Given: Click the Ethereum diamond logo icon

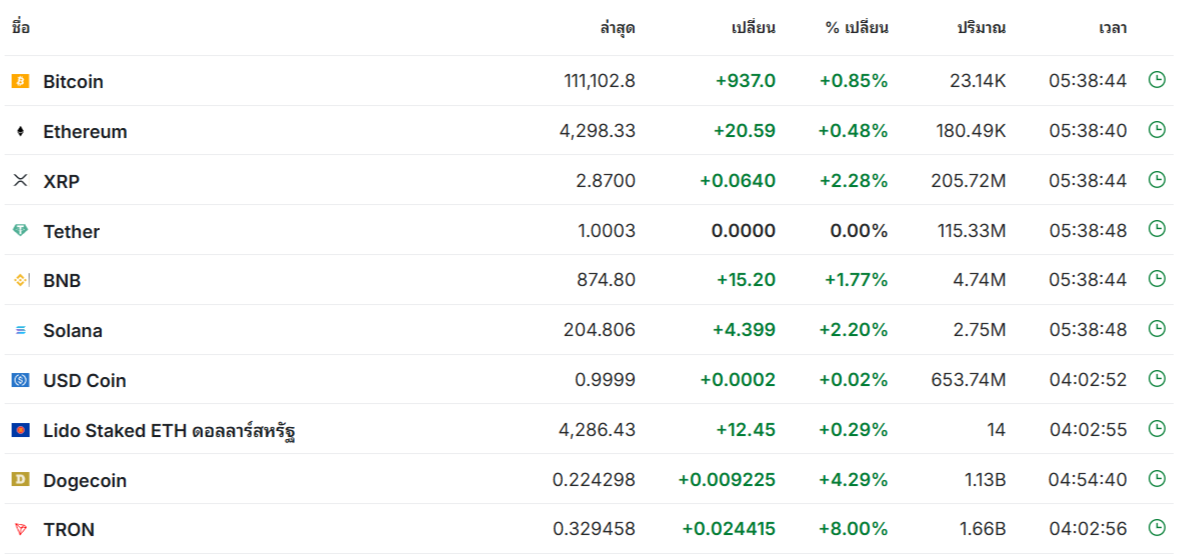Looking at the screenshot, I should pos(20,132).
